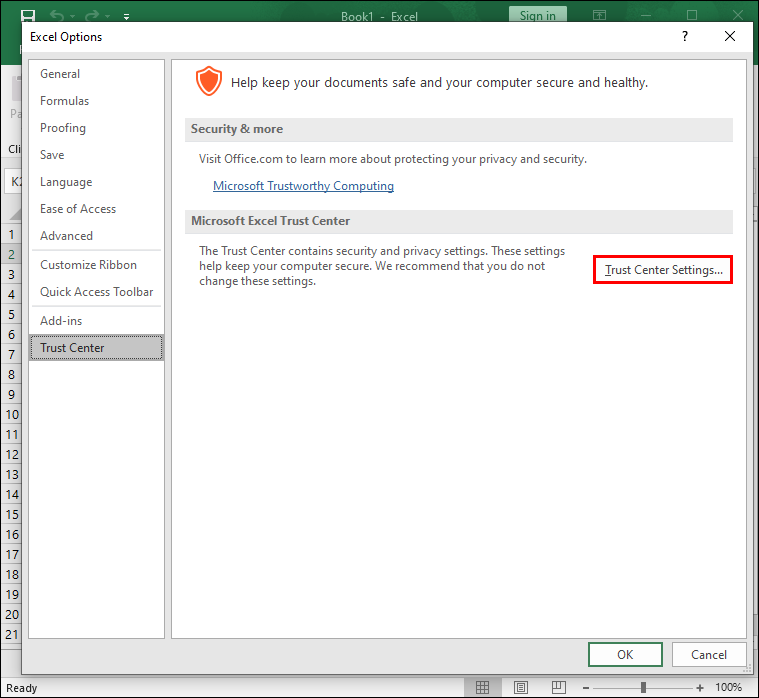The height and width of the screenshot is (698, 759).
Task: Click zoom out minus button
Action: (586, 688)
